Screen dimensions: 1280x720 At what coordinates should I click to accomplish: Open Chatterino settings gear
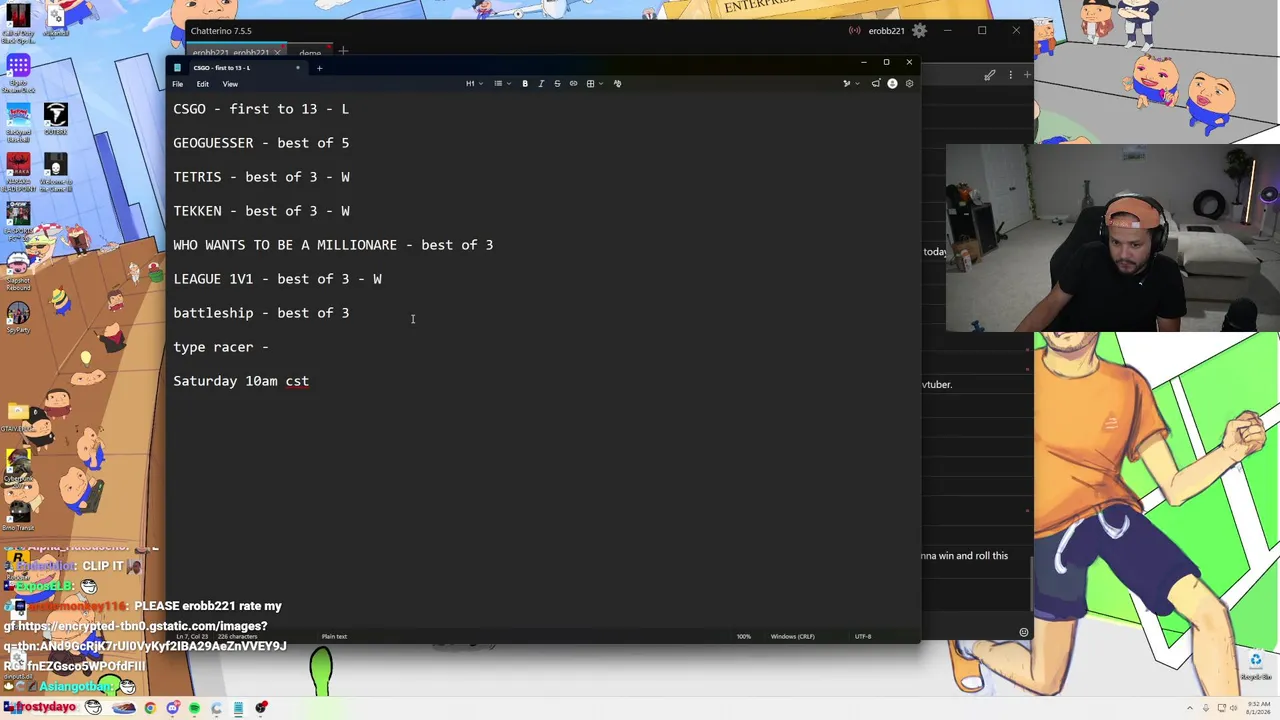tap(920, 31)
